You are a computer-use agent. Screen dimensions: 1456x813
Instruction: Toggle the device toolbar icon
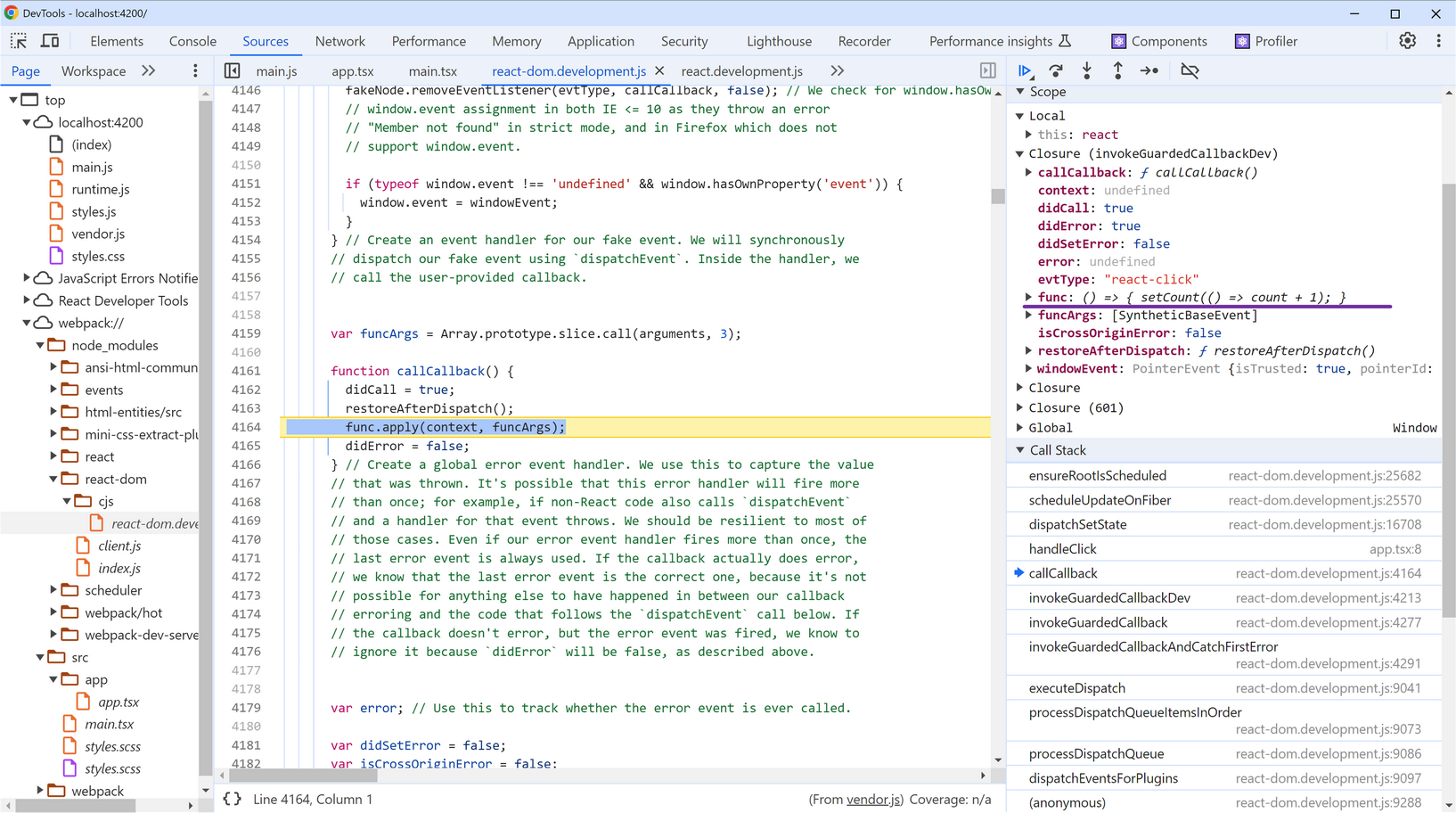tap(51, 41)
